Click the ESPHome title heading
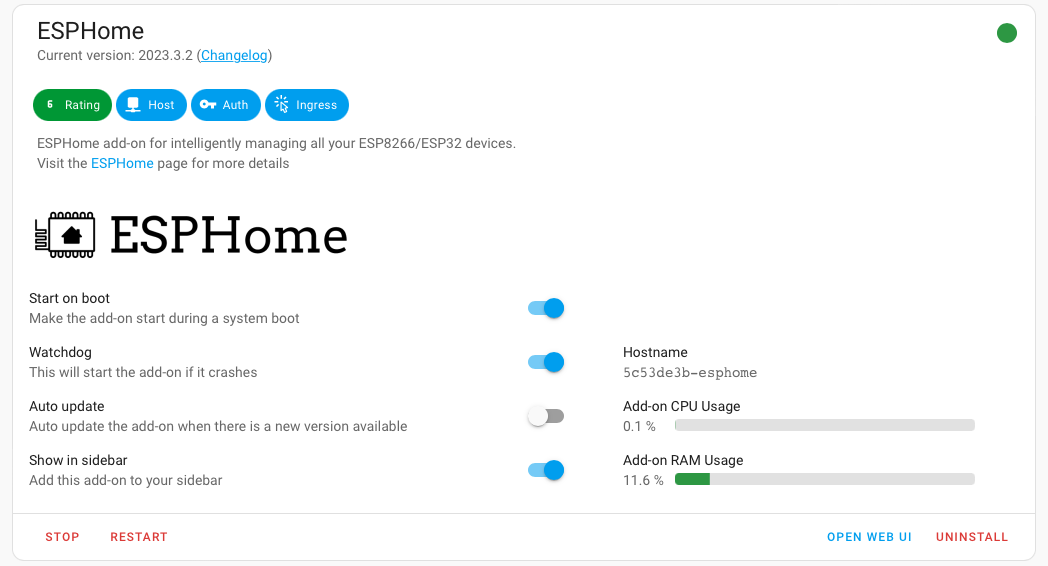This screenshot has width=1048, height=566. pos(90,31)
